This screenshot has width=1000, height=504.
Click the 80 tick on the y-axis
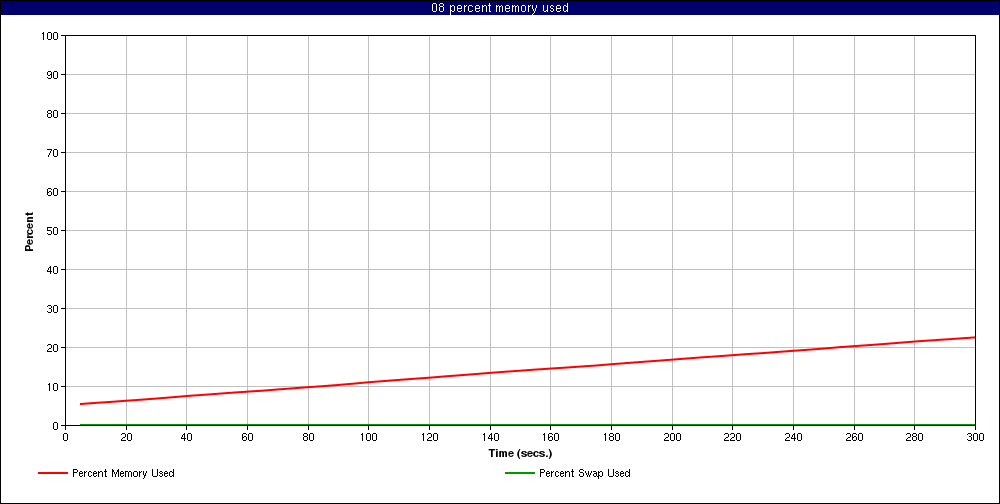pos(53,114)
